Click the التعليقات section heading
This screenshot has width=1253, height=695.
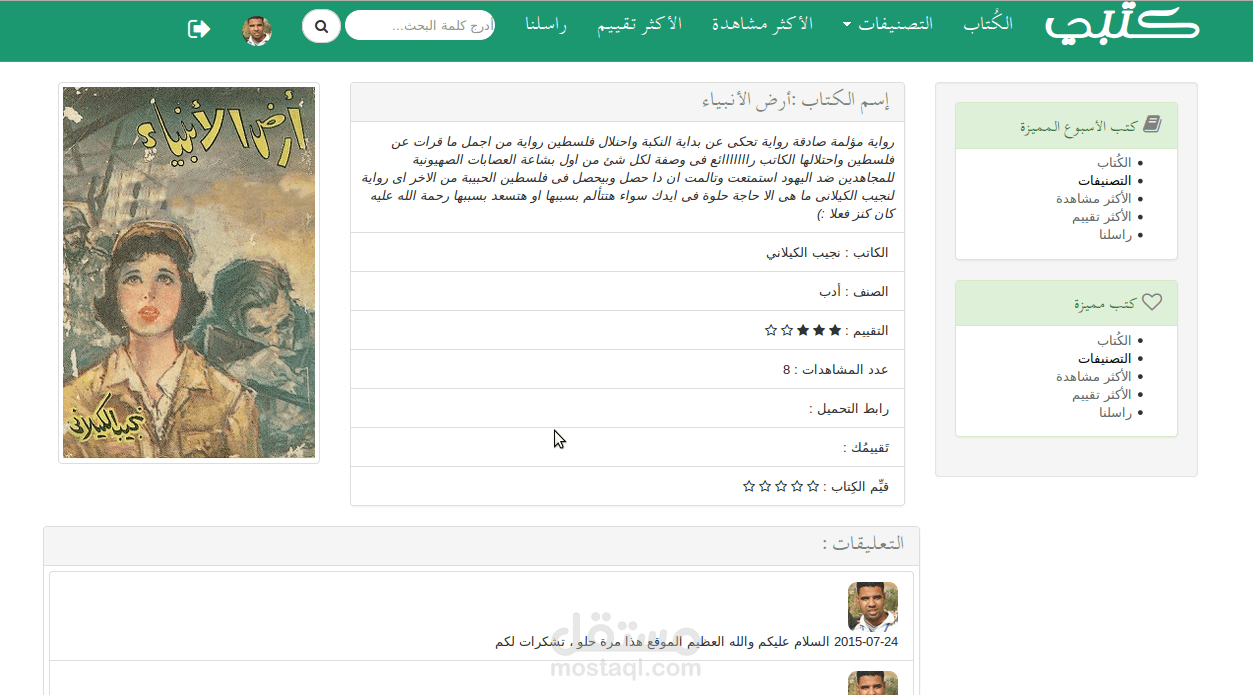tap(863, 543)
